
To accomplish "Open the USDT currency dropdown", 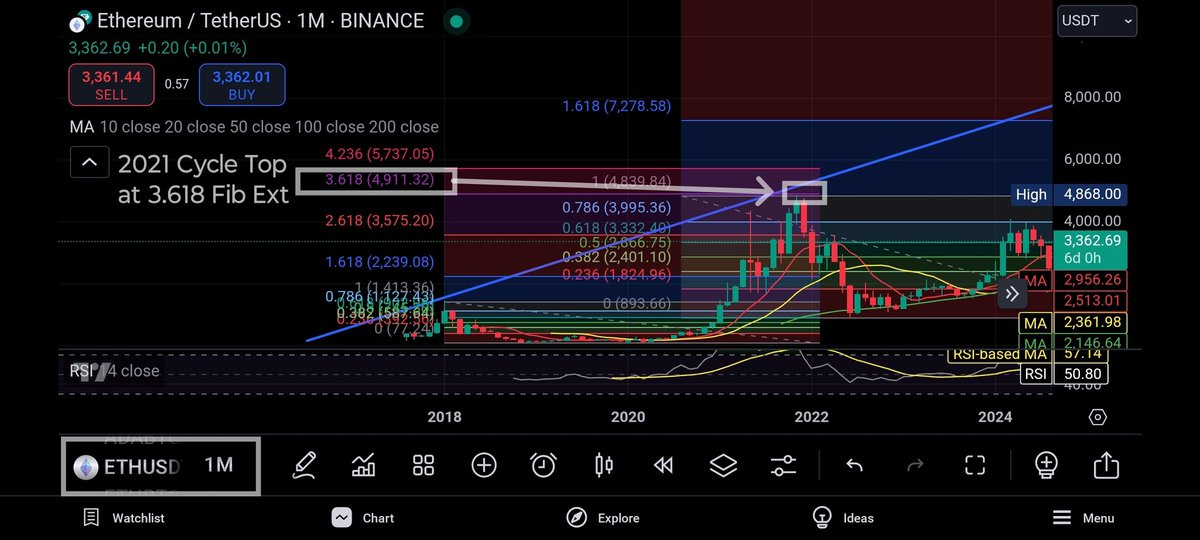I will pyautogui.click(x=1097, y=20).
